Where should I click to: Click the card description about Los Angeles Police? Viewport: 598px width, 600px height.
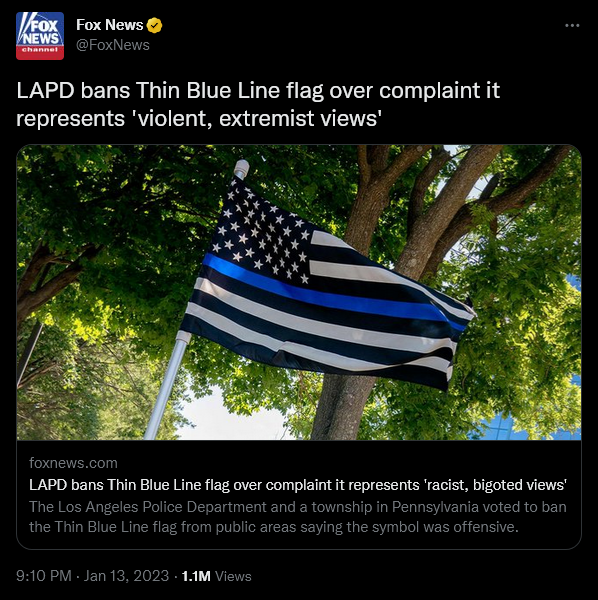(x=298, y=517)
